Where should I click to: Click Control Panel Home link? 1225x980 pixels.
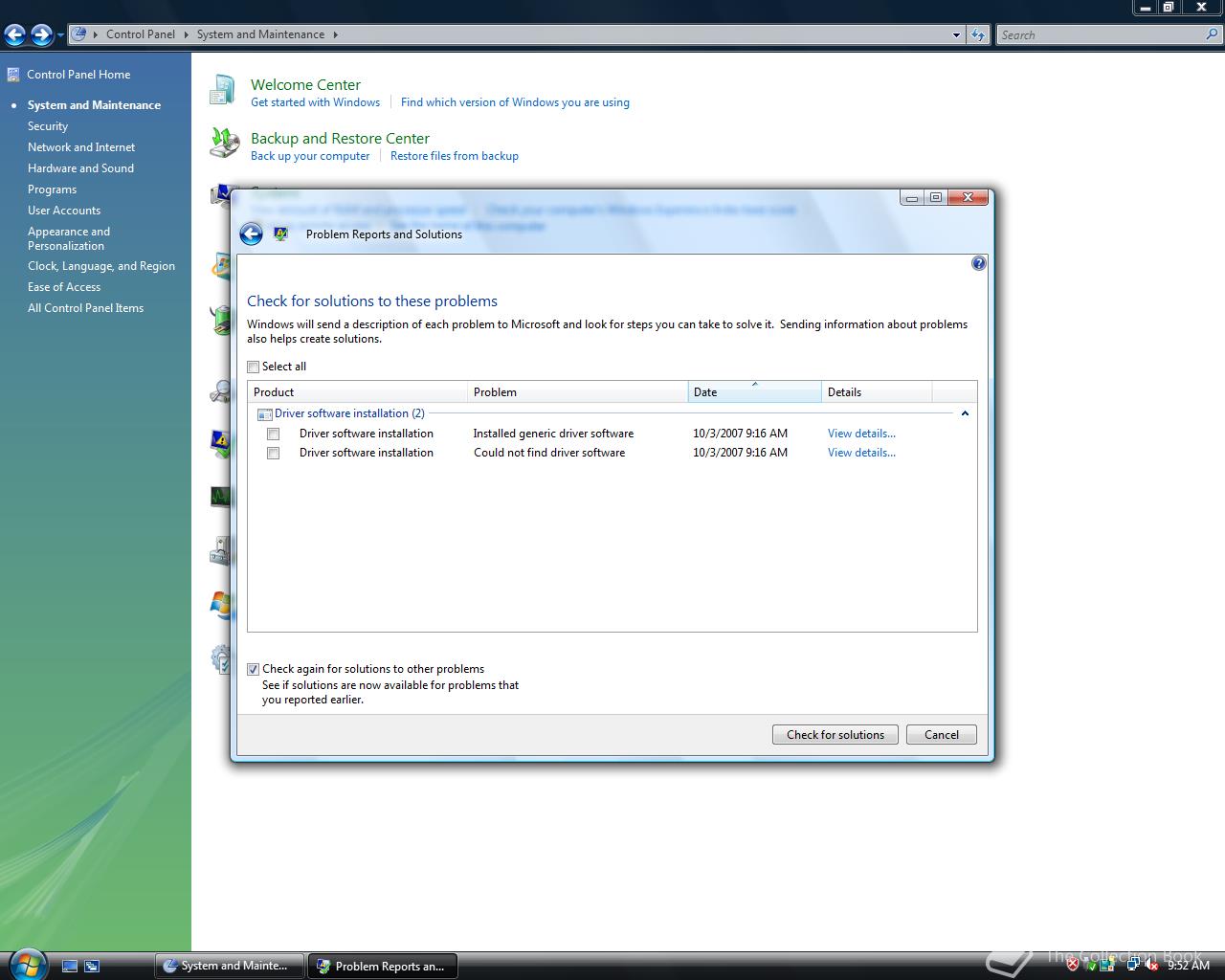[78, 75]
